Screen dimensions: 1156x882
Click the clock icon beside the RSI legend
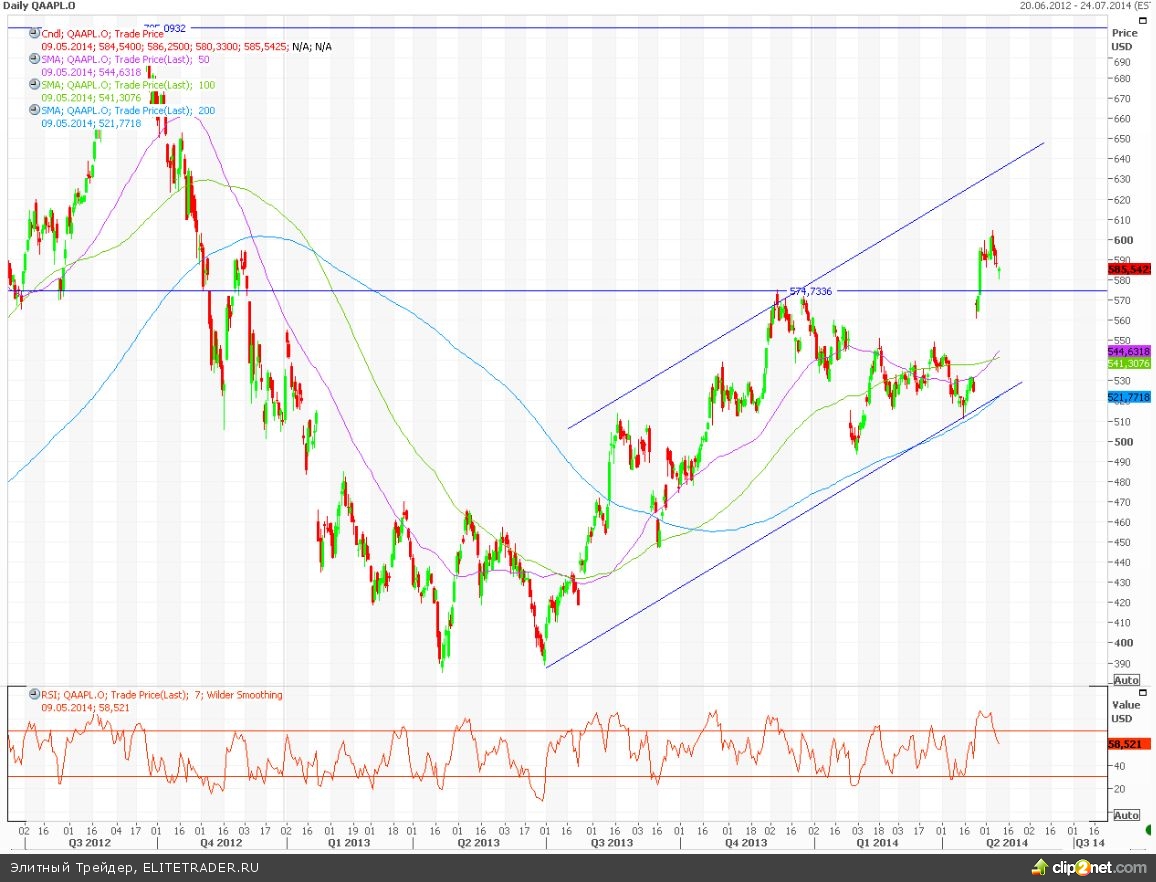[35, 695]
